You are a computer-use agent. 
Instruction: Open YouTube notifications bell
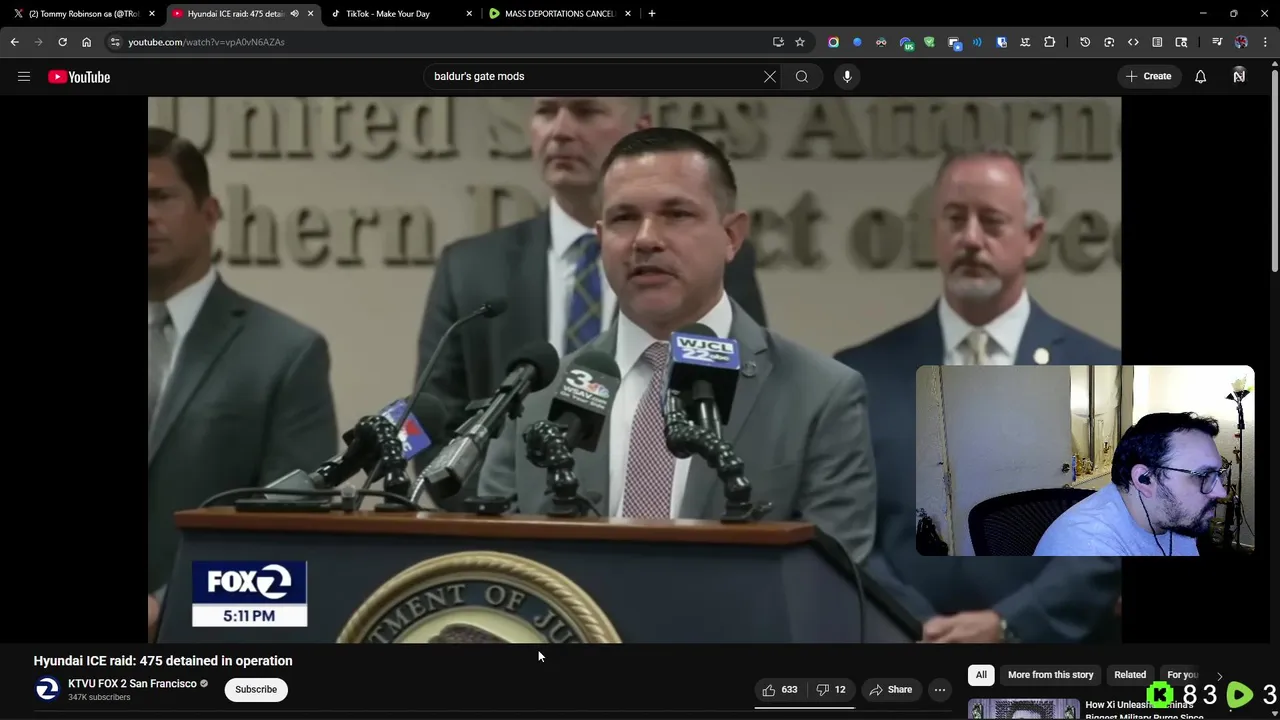pyautogui.click(x=1200, y=76)
